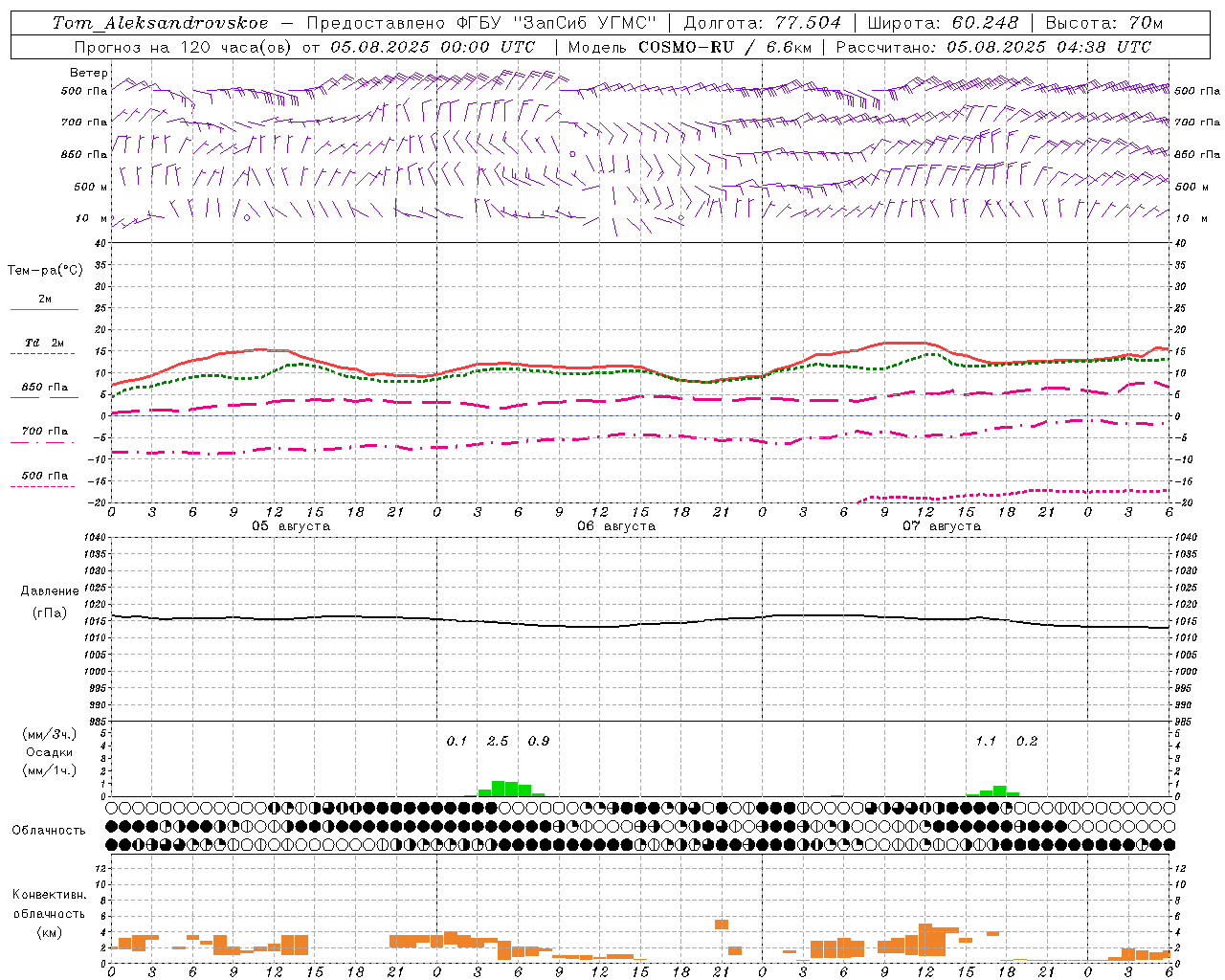
Task: Click the 'Конвективн.' convective cloud label
Action: (50, 895)
